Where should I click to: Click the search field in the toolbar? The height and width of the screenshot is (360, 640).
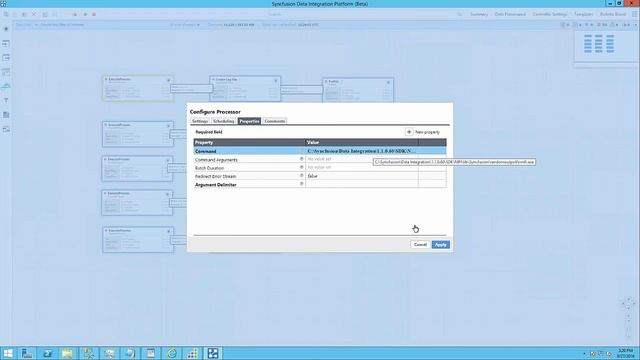tap(274, 14)
